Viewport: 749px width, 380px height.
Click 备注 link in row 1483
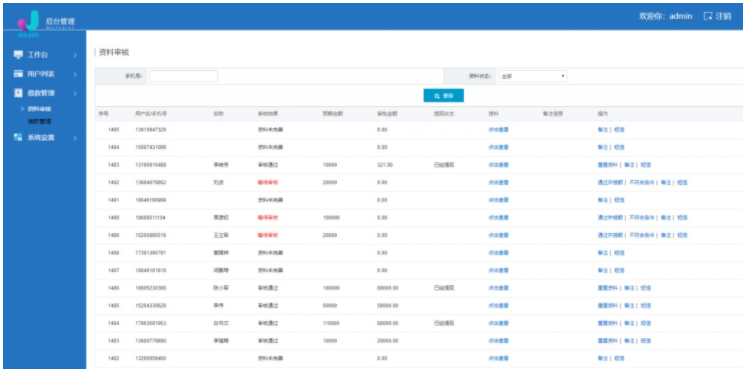point(629,341)
